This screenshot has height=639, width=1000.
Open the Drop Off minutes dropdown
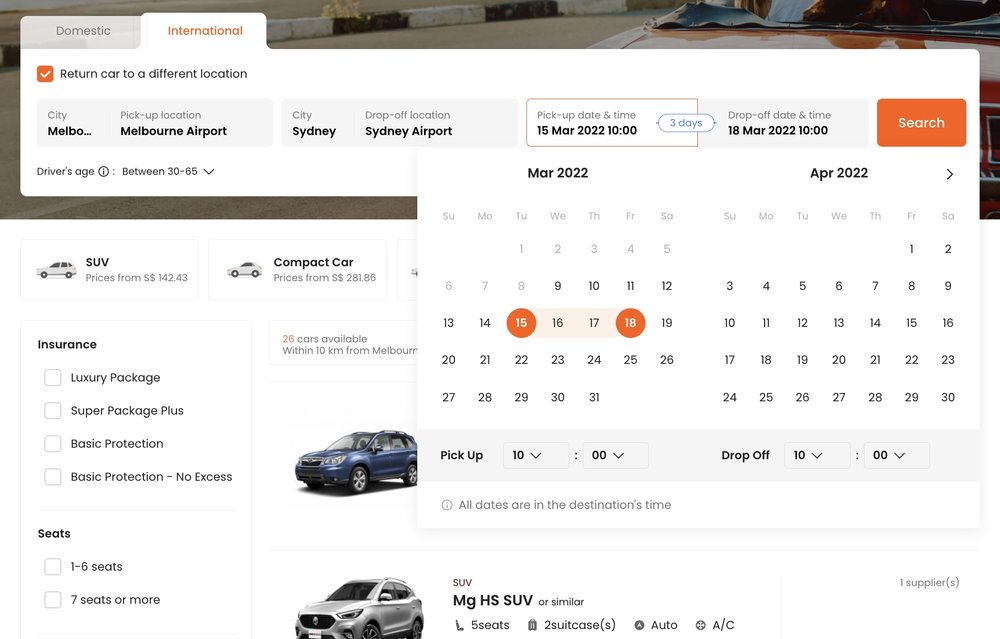coord(896,455)
